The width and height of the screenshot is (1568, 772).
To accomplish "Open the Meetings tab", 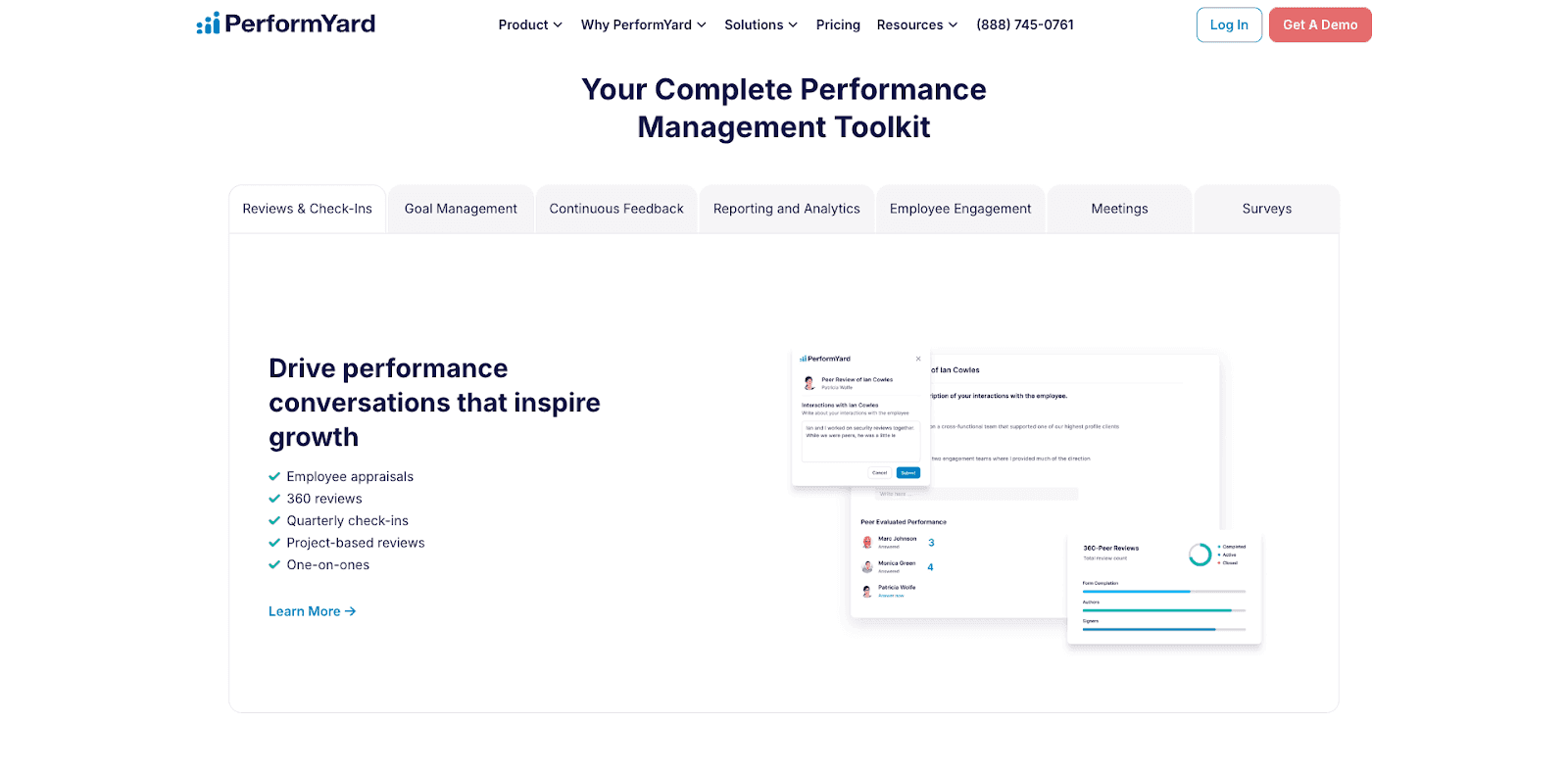I will point(1119,209).
